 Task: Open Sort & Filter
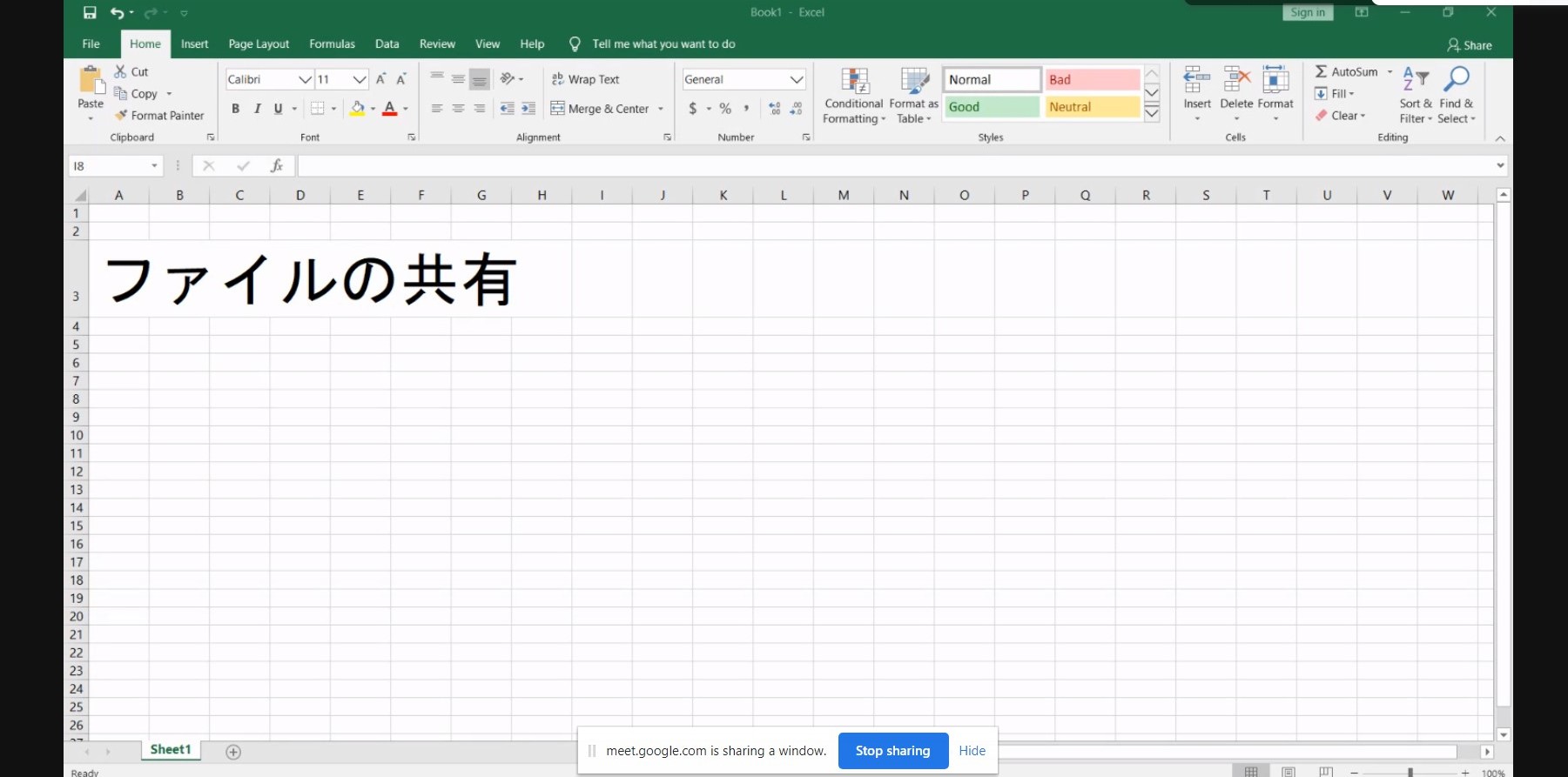tap(1416, 95)
